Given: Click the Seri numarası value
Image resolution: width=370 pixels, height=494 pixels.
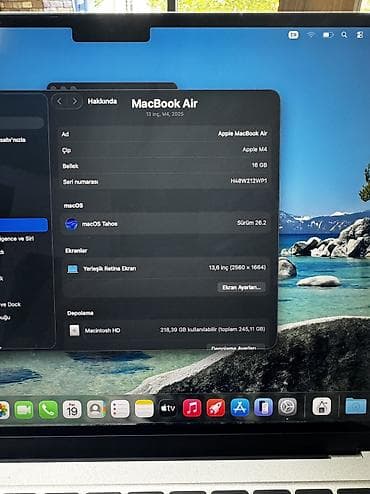Looking at the screenshot, I should click(249, 181).
